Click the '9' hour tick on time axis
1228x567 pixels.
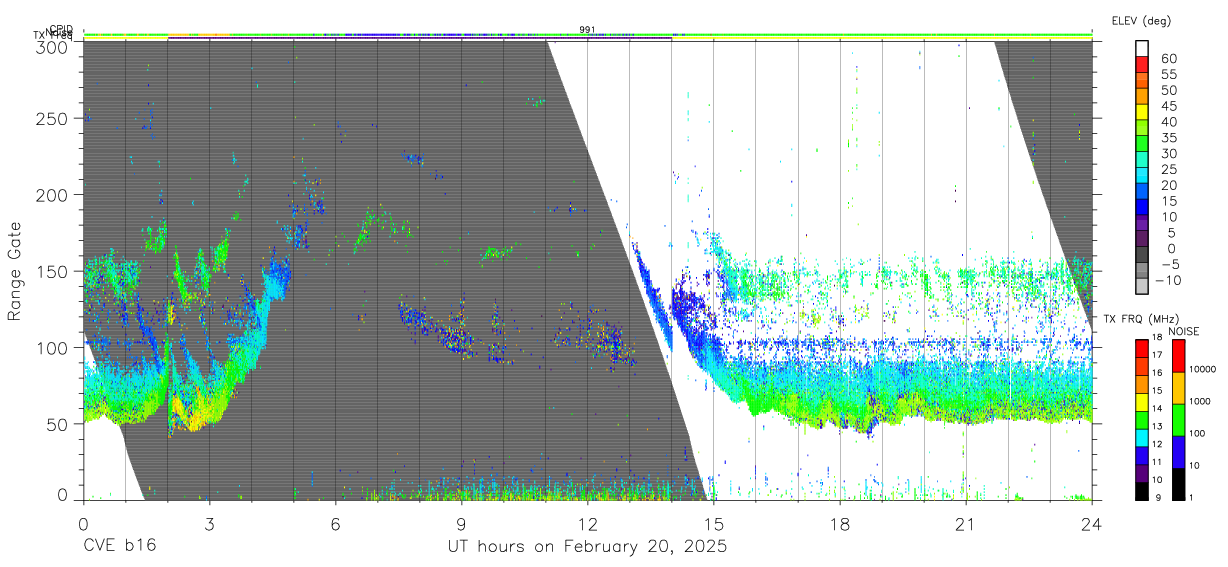tap(461, 523)
